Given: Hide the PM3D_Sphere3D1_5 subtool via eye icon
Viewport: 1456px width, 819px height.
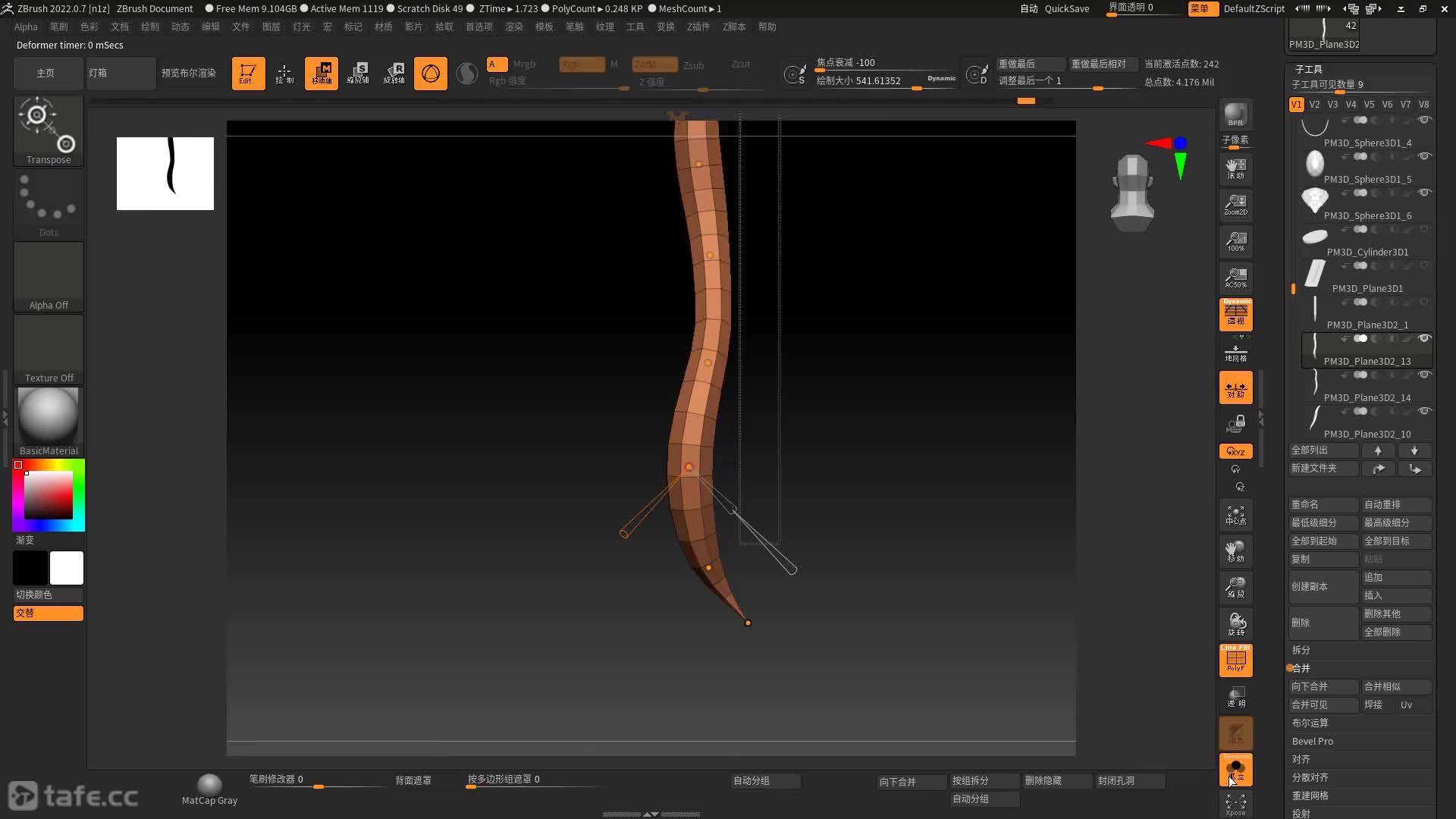Looking at the screenshot, I should pyautogui.click(x=1424, y=156).
